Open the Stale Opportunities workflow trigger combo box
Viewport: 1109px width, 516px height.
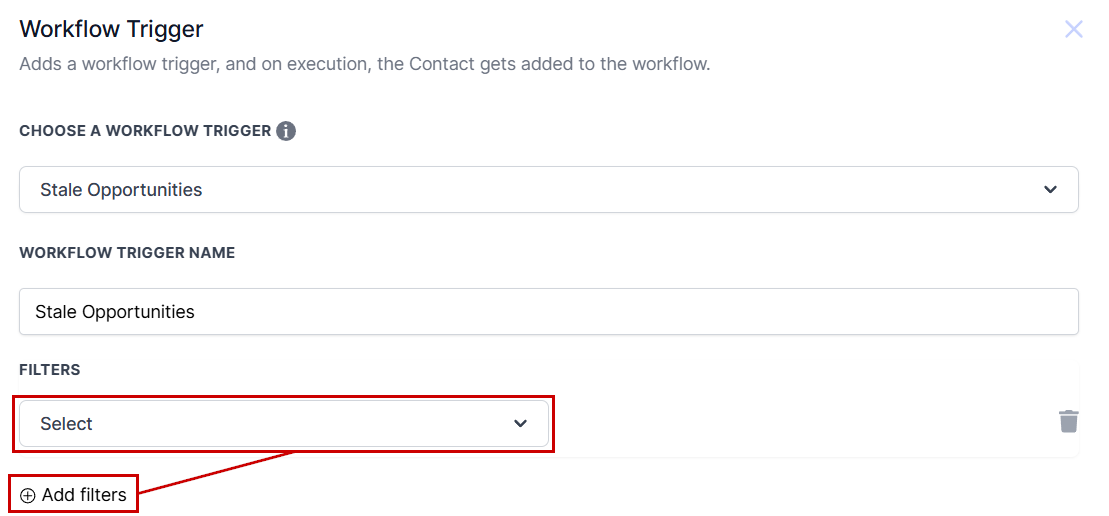click(x=549, y=189)
